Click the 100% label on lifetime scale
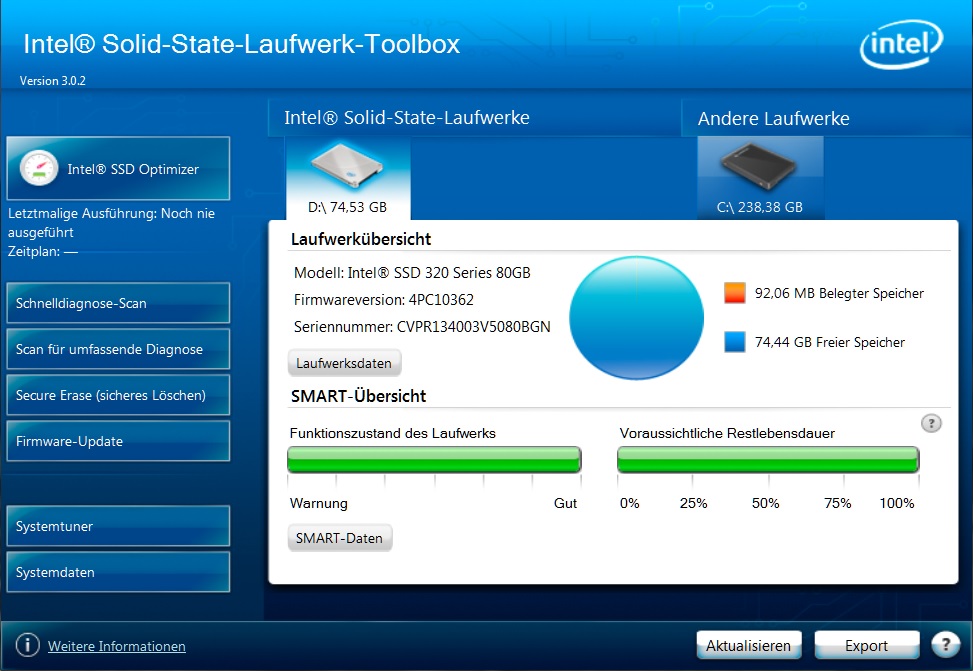The width and height of the screenshot is (973, 671). pos(897,503)
